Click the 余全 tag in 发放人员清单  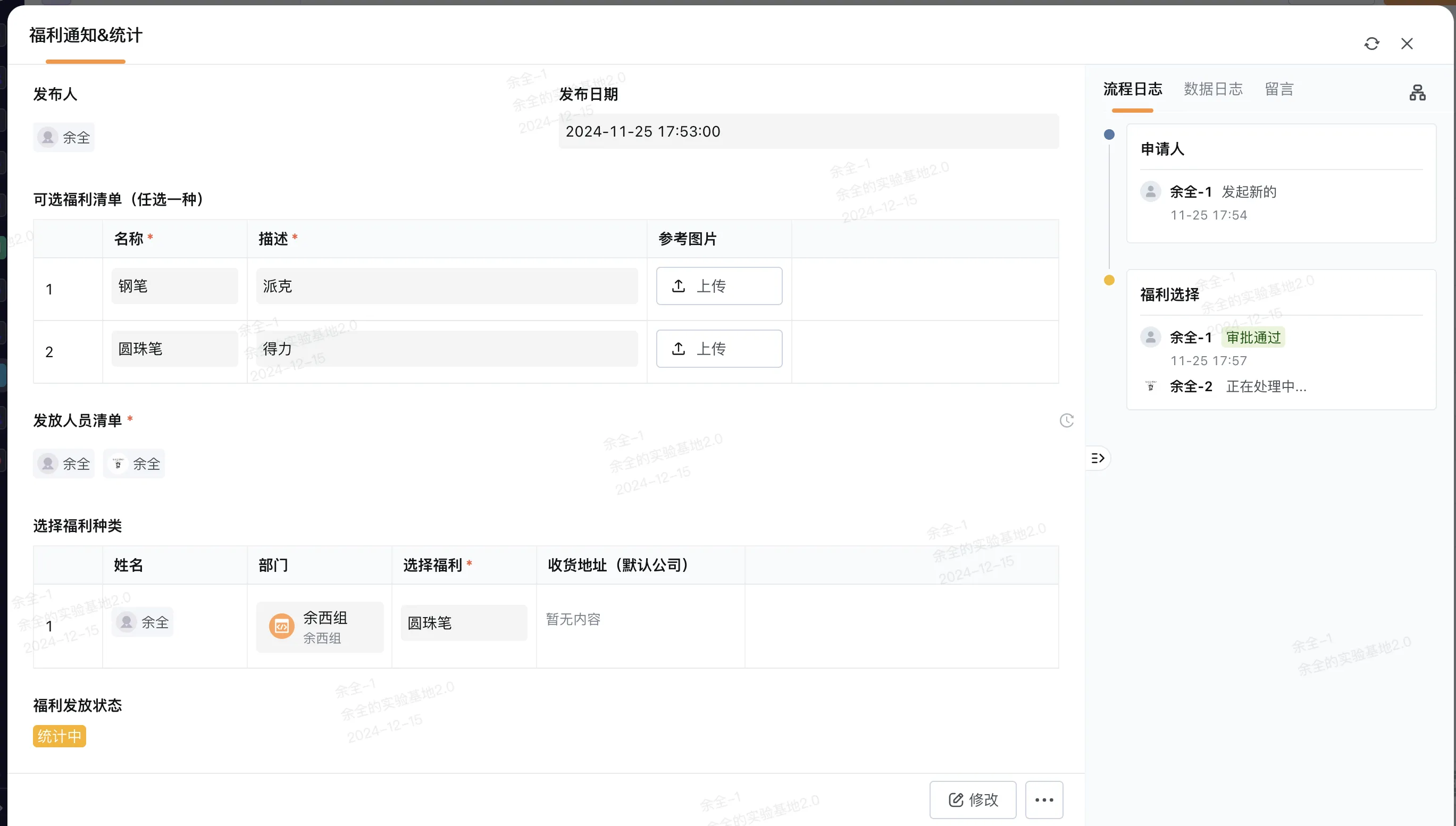64,463
